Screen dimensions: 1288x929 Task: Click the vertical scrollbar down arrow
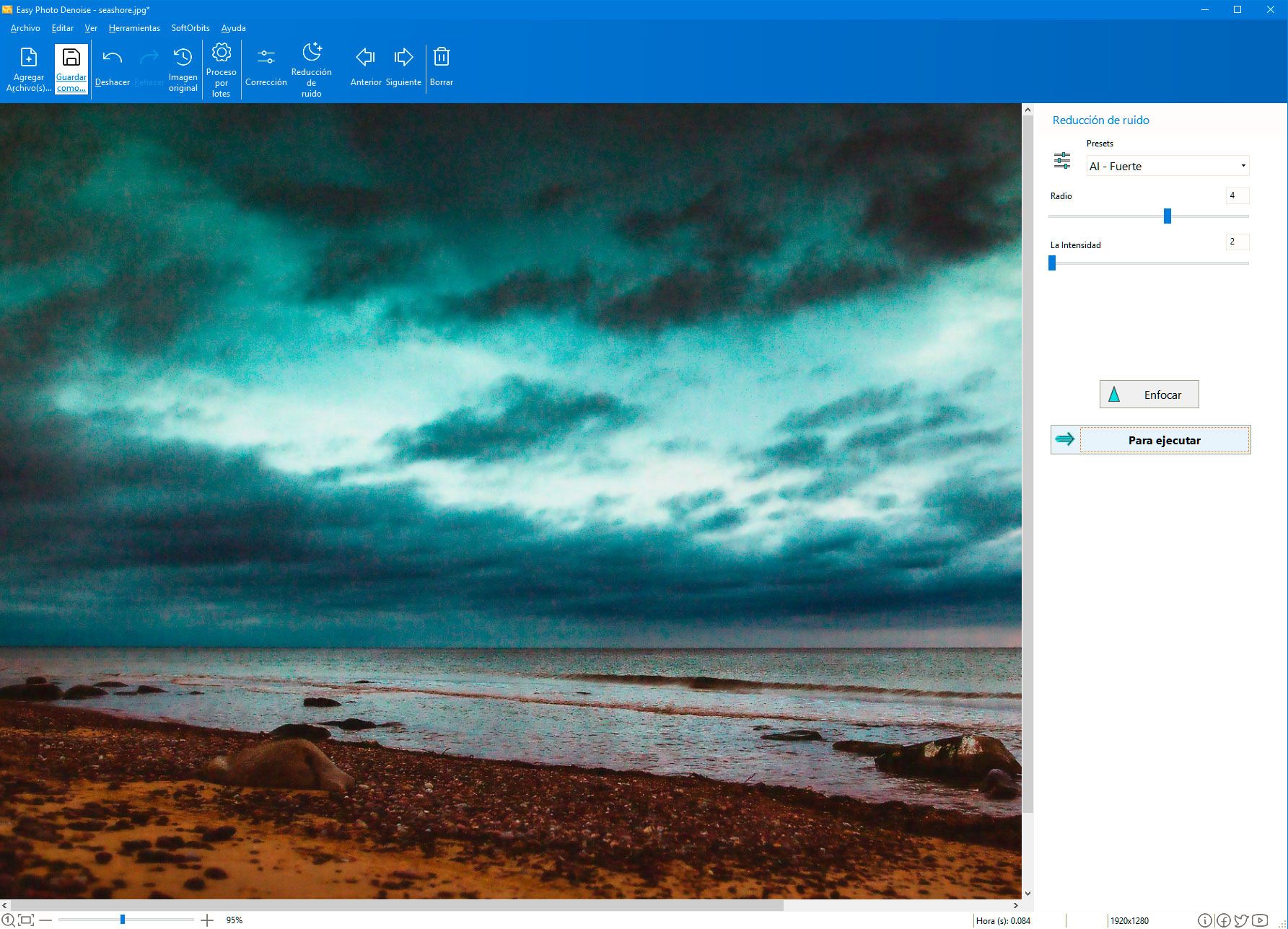pos(1028,894)
